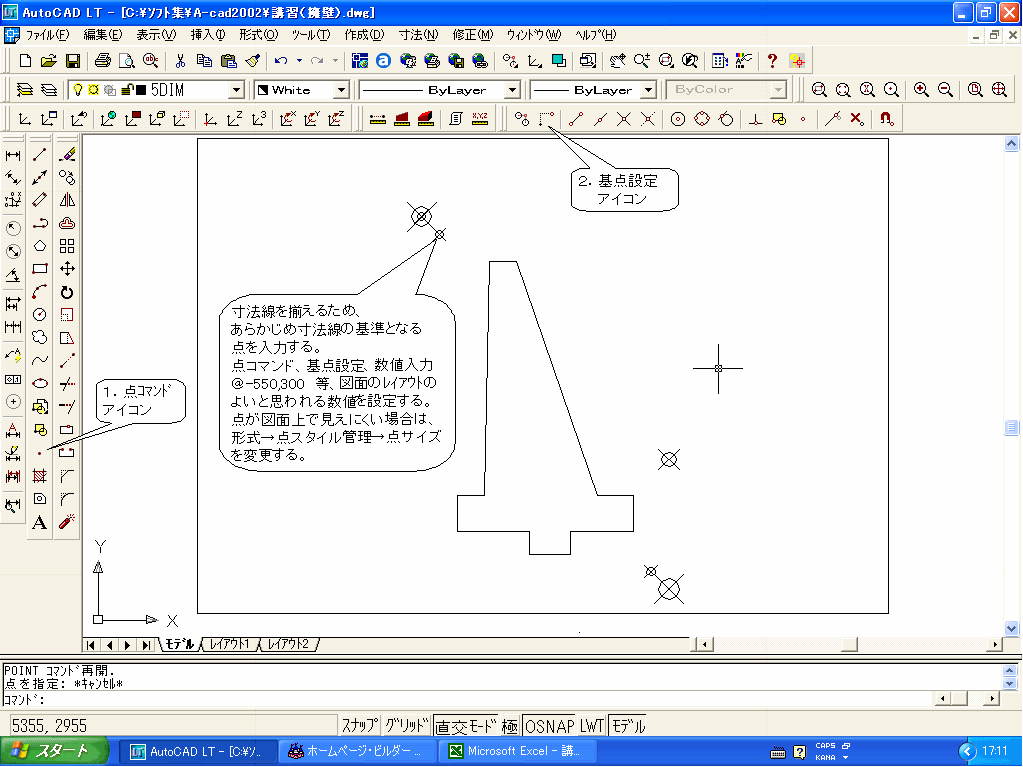Select the Polygon draw tool
Viewport: 1023px width, 767px height.
coord(40,246)
